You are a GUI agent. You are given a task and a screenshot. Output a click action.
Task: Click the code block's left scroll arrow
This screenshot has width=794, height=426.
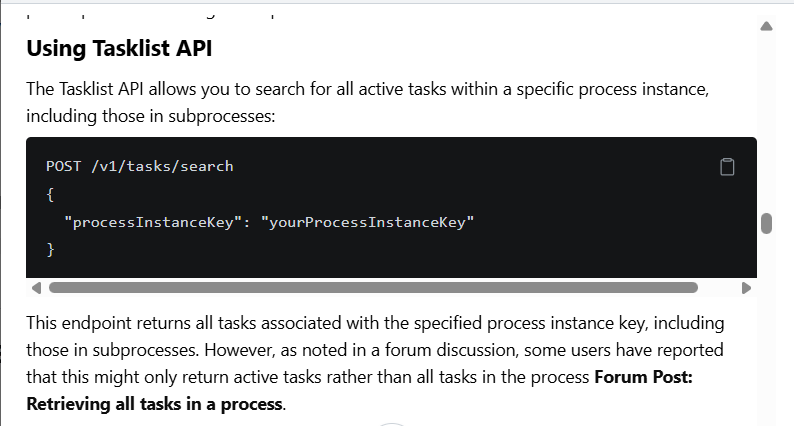[x=36, y=288]
